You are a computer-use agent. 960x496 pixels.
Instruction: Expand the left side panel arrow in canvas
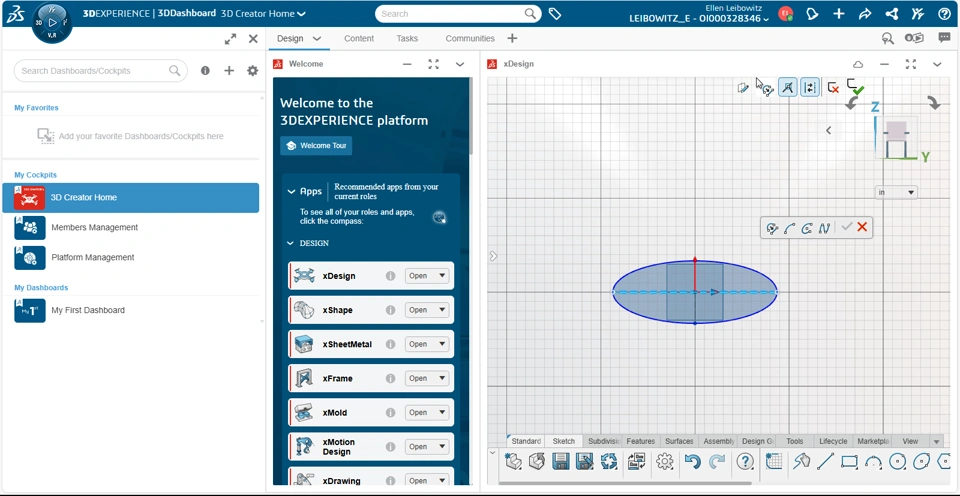(493, 256)
